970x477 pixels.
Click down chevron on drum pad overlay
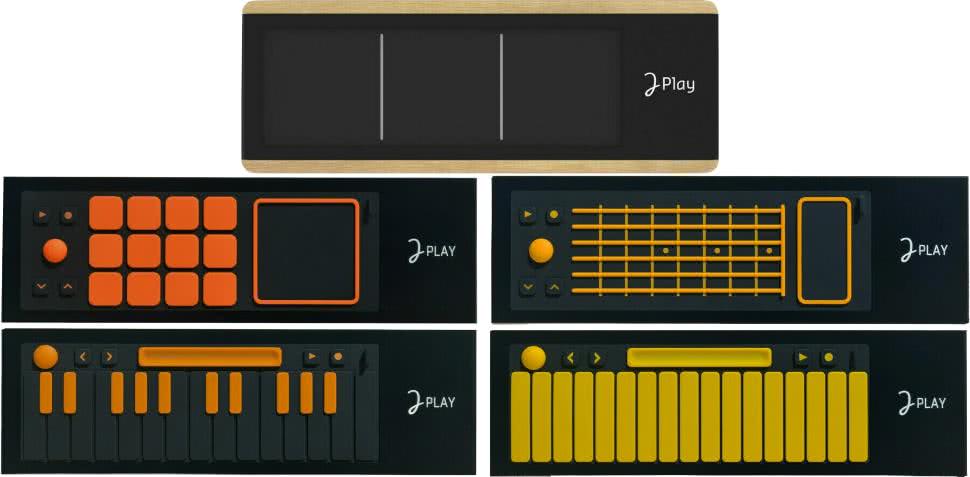tap(41, 287)
